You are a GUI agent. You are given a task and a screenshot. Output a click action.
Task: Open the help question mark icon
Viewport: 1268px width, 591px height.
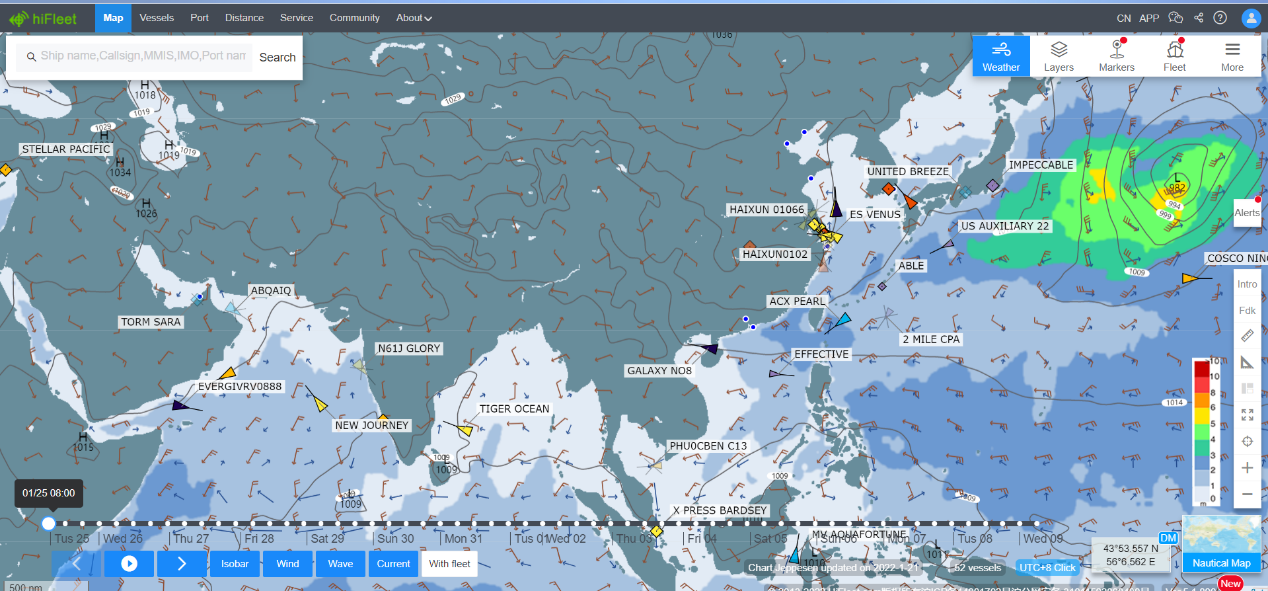1220,17
